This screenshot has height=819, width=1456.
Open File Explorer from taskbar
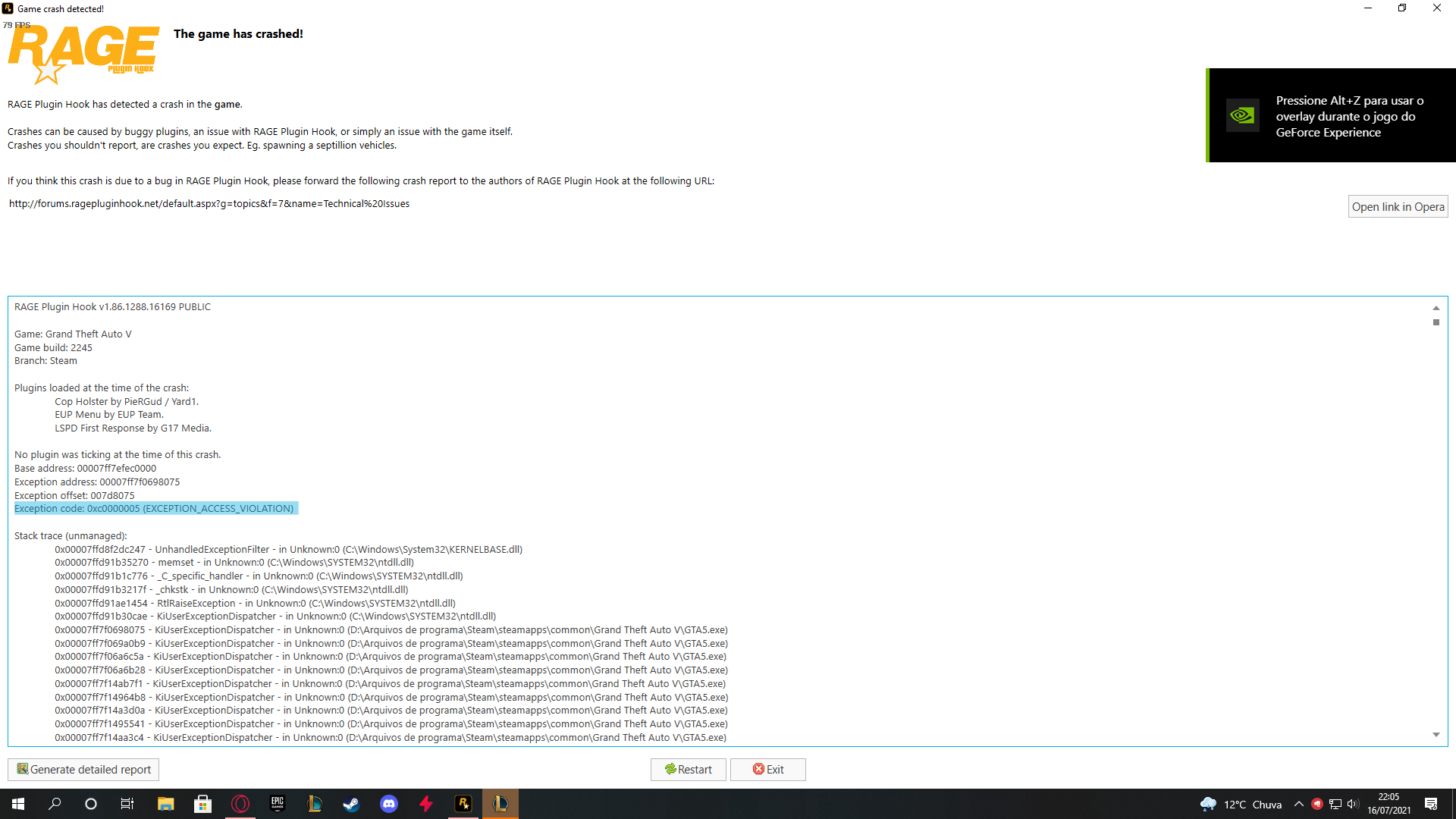165,804
